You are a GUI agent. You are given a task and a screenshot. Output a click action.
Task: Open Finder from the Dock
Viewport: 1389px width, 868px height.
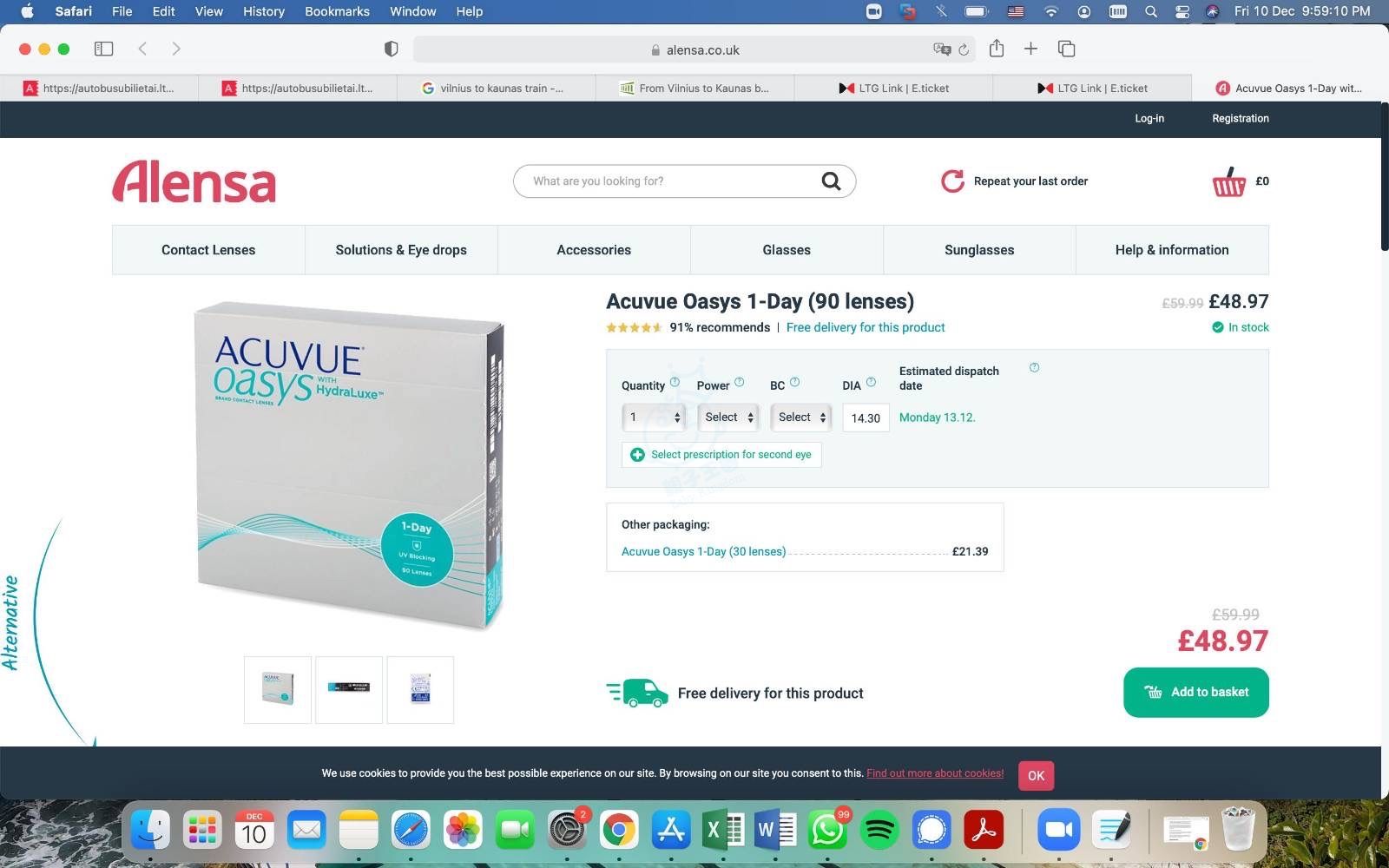click(x=150, y=831)
